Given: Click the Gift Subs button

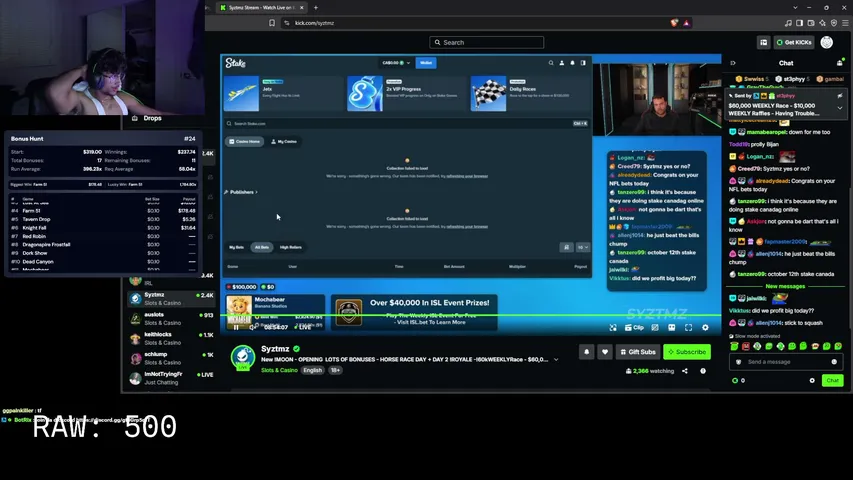Looking at the screenshot, I should pyautogui.click(x=638, y=352).
